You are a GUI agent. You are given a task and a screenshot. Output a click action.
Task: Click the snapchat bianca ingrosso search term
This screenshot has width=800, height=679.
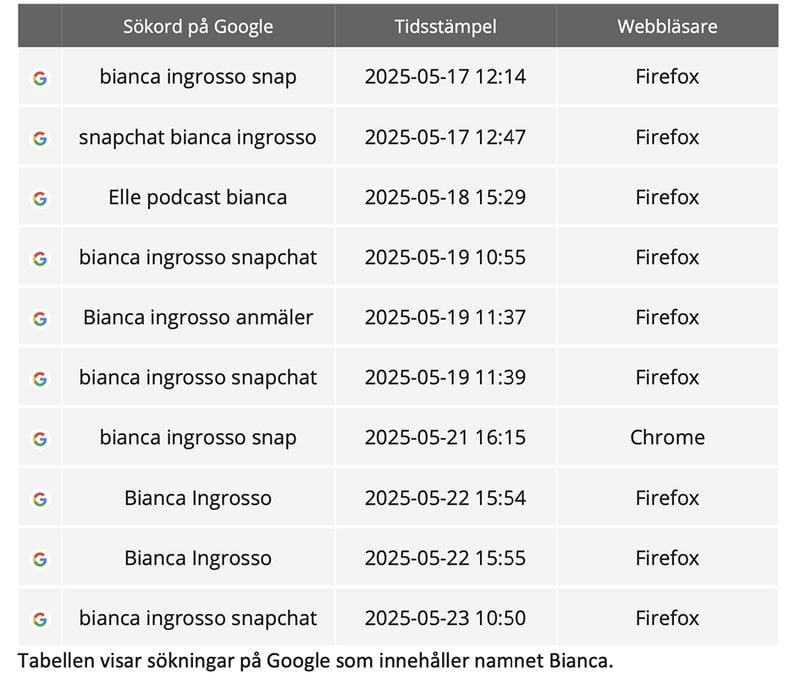tap(198, 137)
